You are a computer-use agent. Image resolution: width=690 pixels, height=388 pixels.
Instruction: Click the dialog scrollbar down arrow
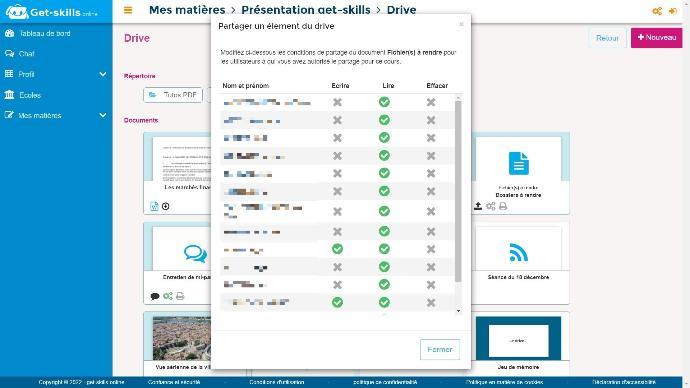[x=459, y=311]
